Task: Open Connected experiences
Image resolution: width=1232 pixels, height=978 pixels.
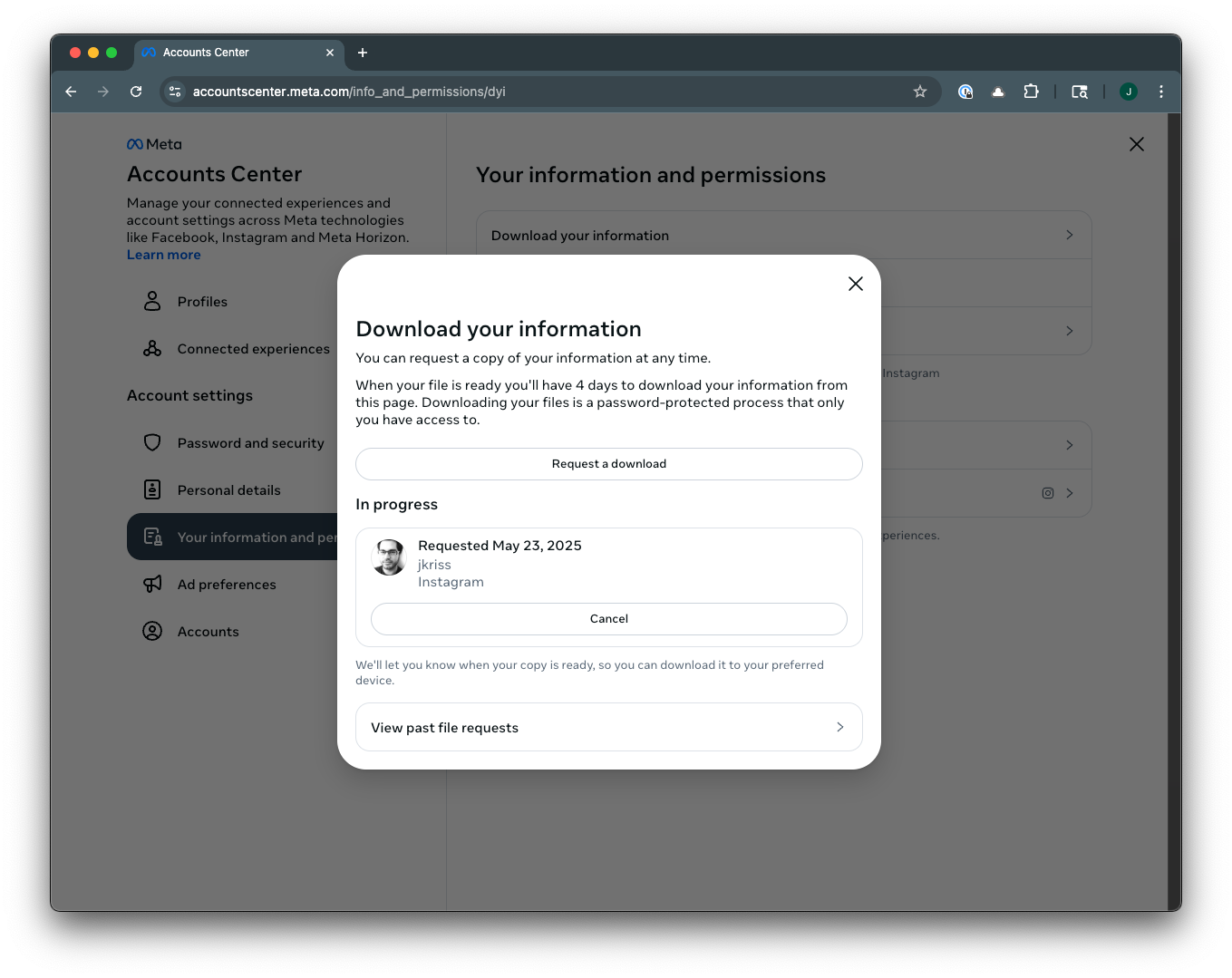Action: pyautogui.click(x=232, y=349)
